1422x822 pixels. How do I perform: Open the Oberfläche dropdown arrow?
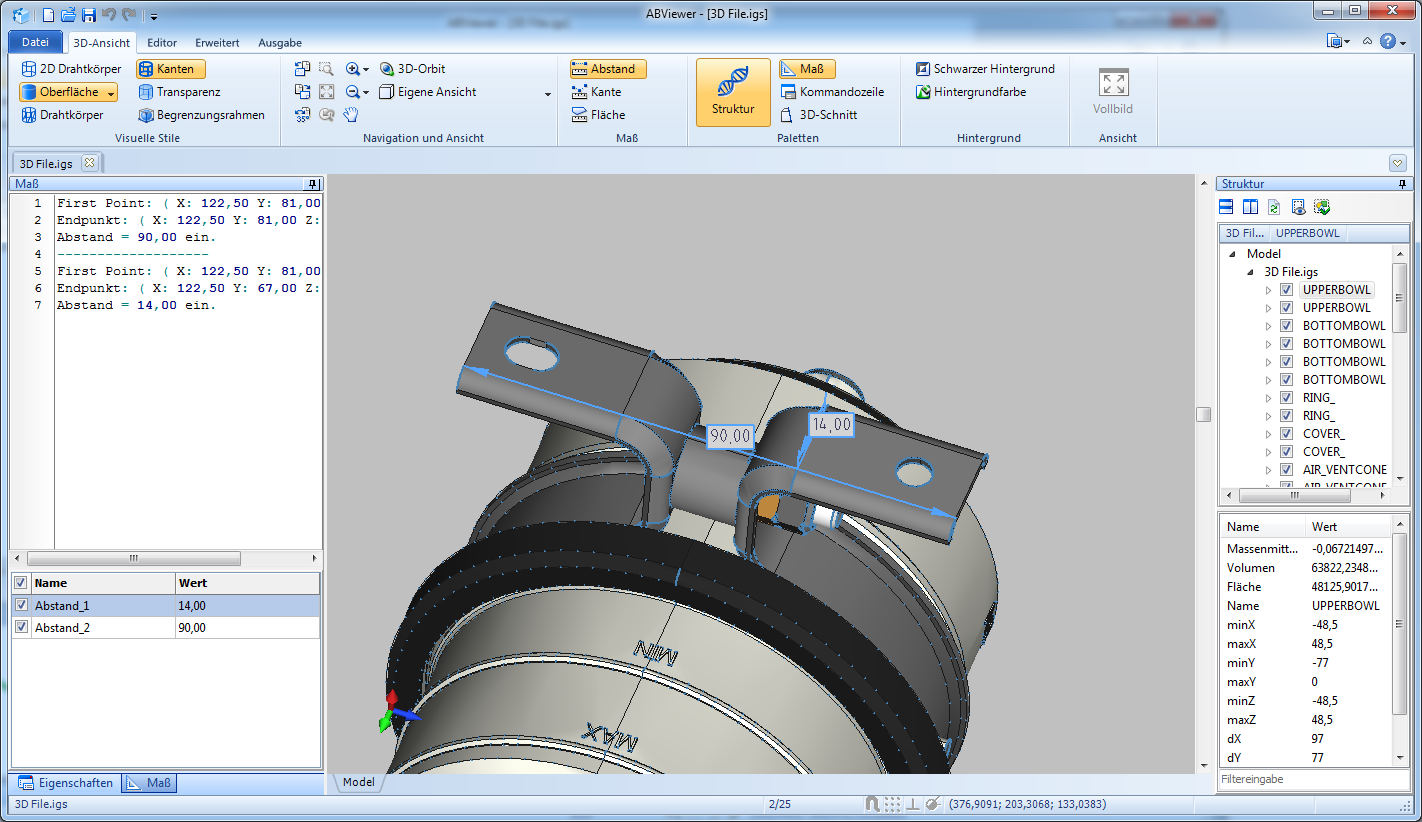[x=111, y=92]
